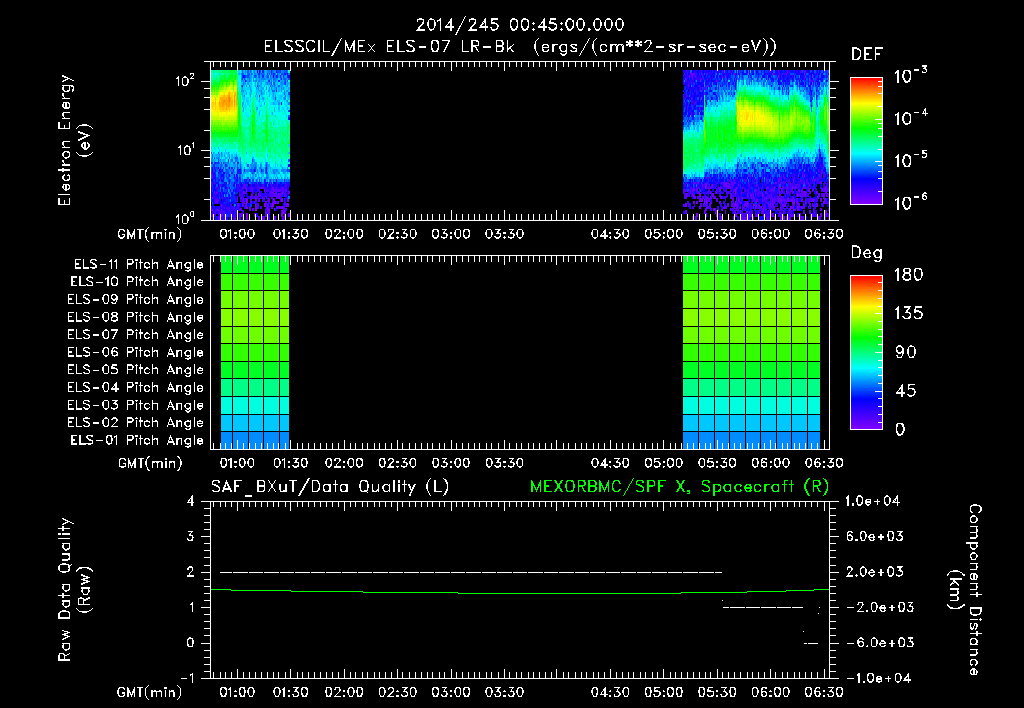Viewport: 1024px width, 708px height.
Task: Select the data quality axis tick value 3
Action: point(190,537)
